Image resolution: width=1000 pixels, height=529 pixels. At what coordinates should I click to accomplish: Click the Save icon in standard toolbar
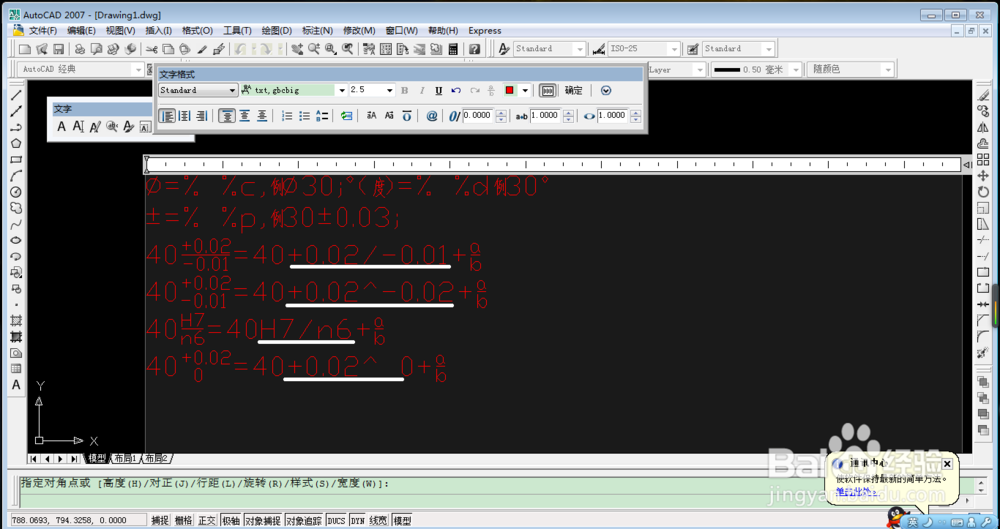(x=58, y=48)
